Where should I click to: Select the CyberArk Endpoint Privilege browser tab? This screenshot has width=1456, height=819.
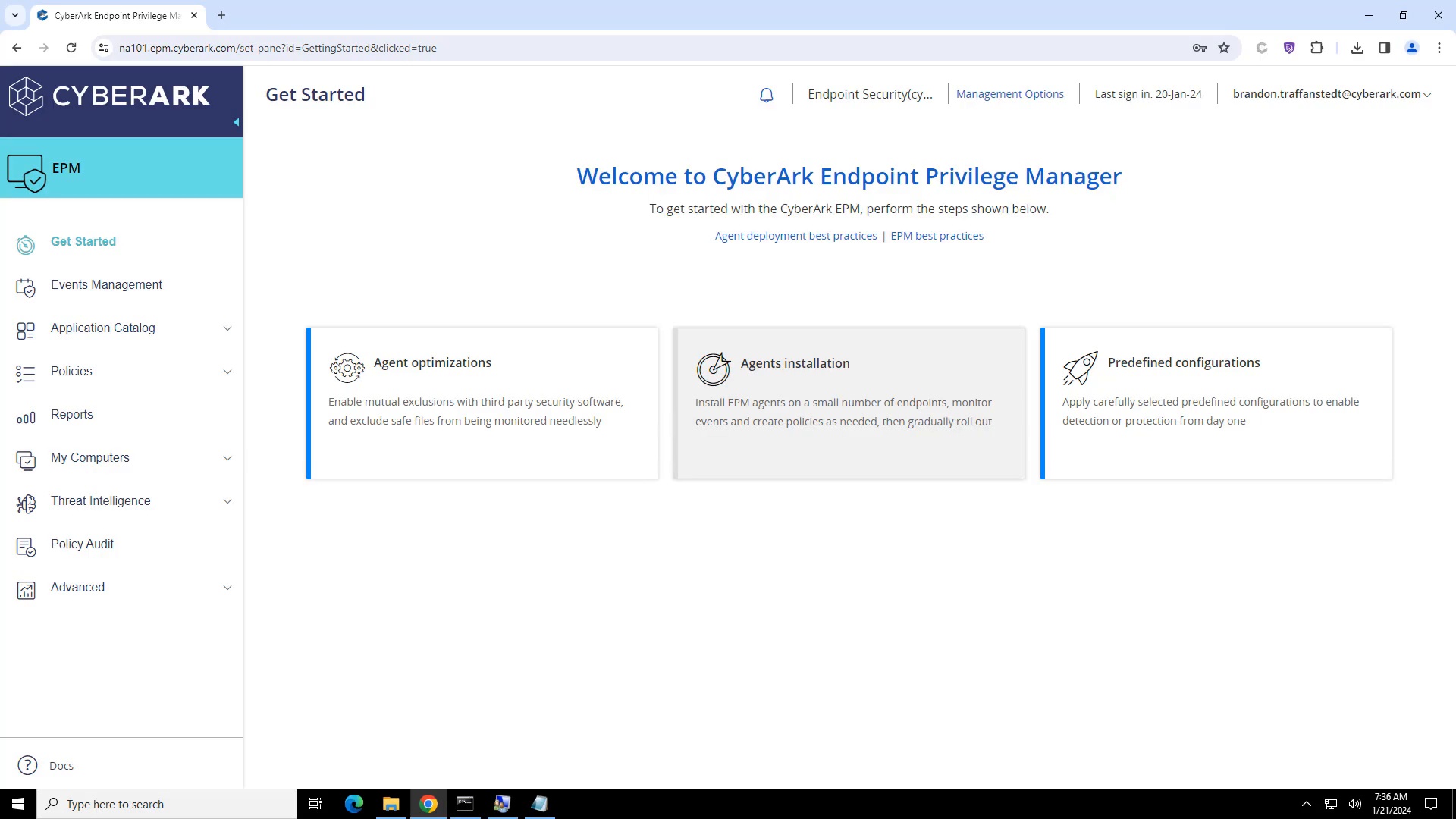click(114, 15)
